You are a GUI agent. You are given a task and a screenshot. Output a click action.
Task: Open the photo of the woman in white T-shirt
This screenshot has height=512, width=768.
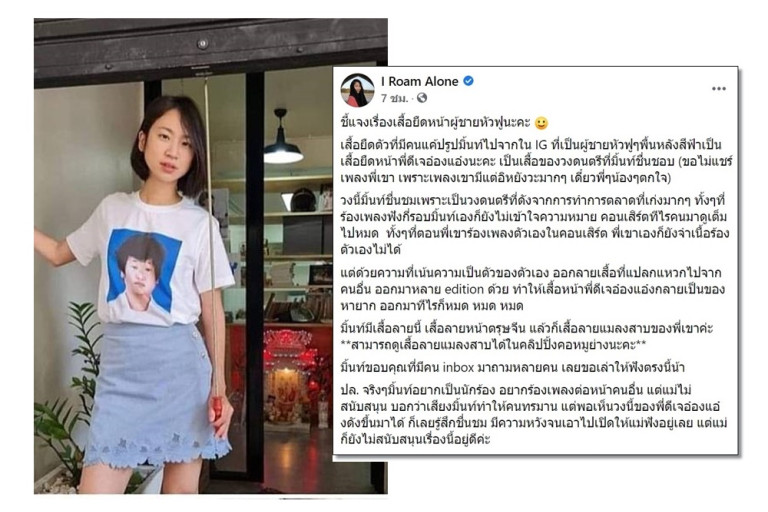211,256
